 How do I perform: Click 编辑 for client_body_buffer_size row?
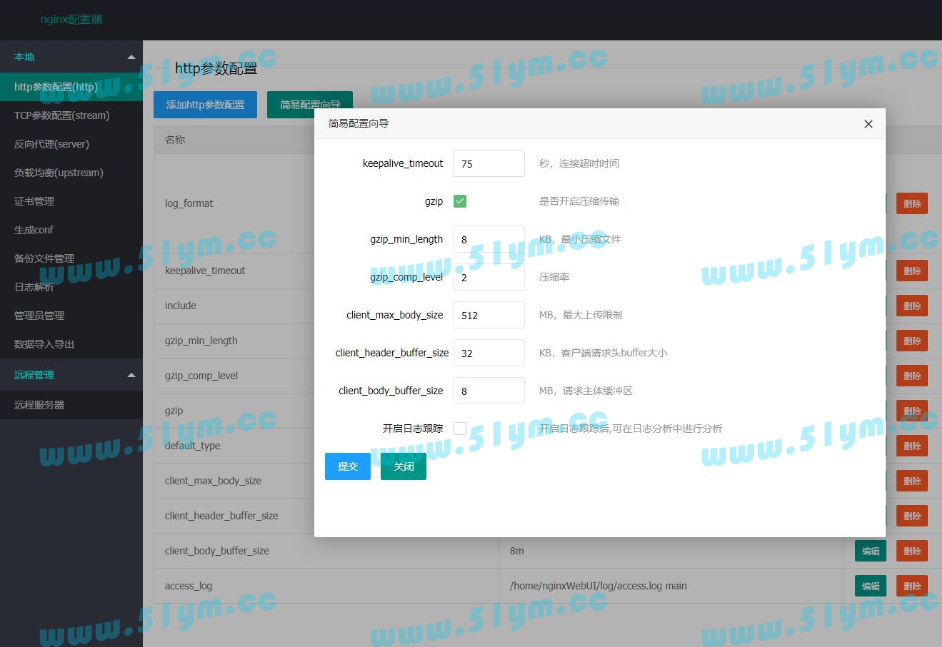871,551
